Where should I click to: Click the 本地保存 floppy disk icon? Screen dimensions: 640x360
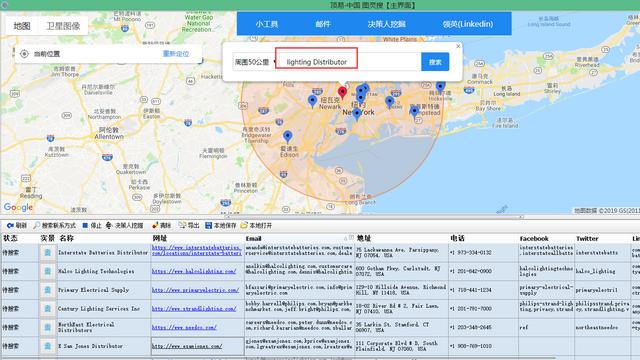pos(209,225)
